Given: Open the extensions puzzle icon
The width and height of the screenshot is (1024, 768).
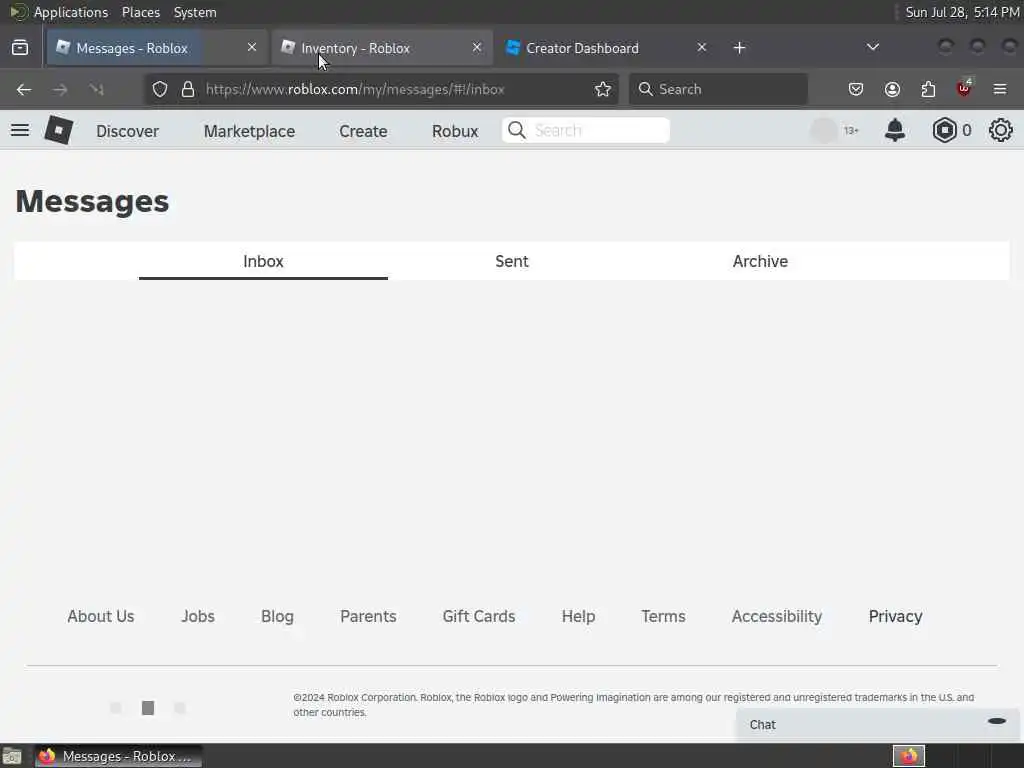Looking at the screenshot, I should tap(928, 89).
